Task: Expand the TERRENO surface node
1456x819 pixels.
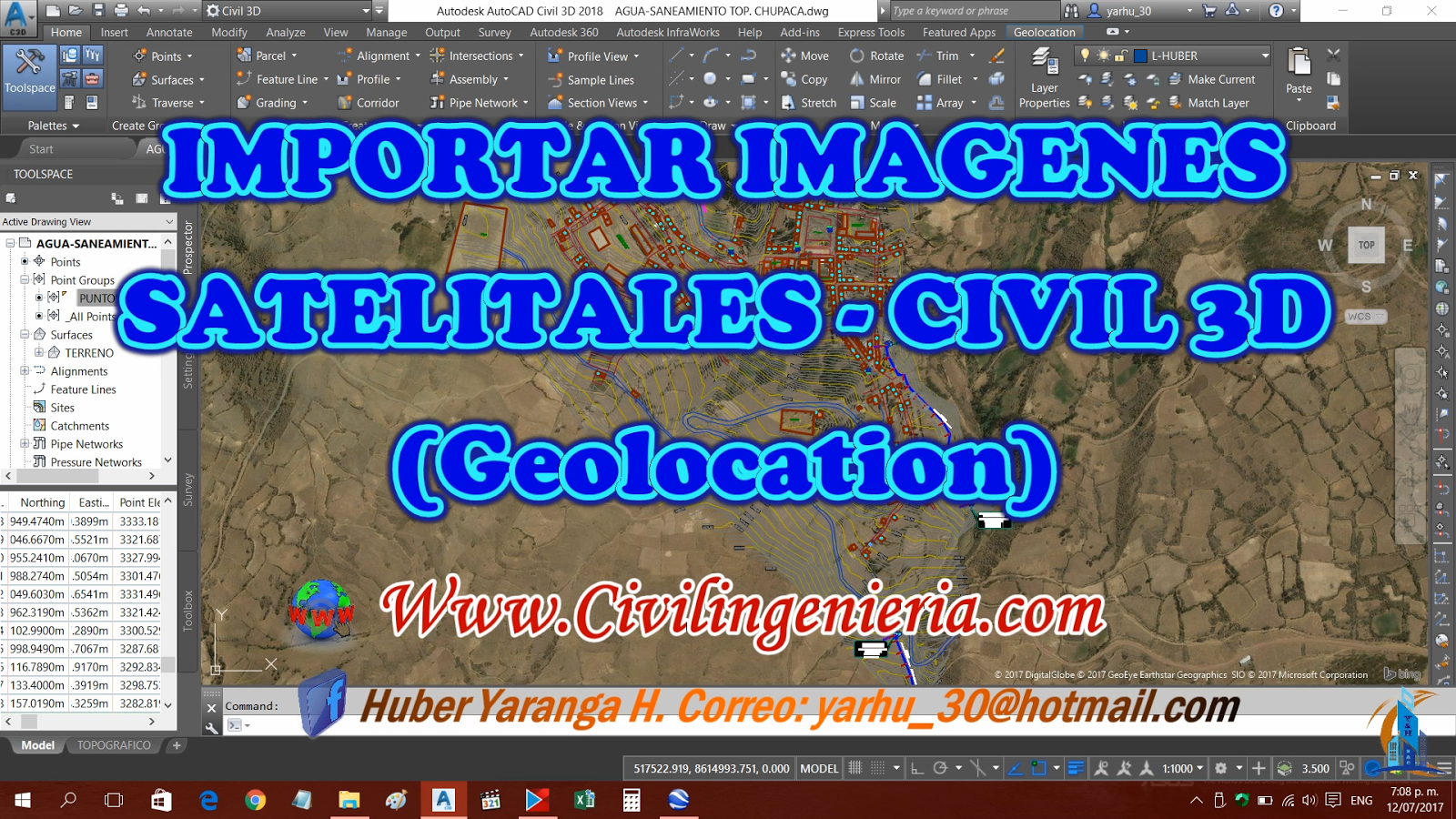Action: click(39, 352)
